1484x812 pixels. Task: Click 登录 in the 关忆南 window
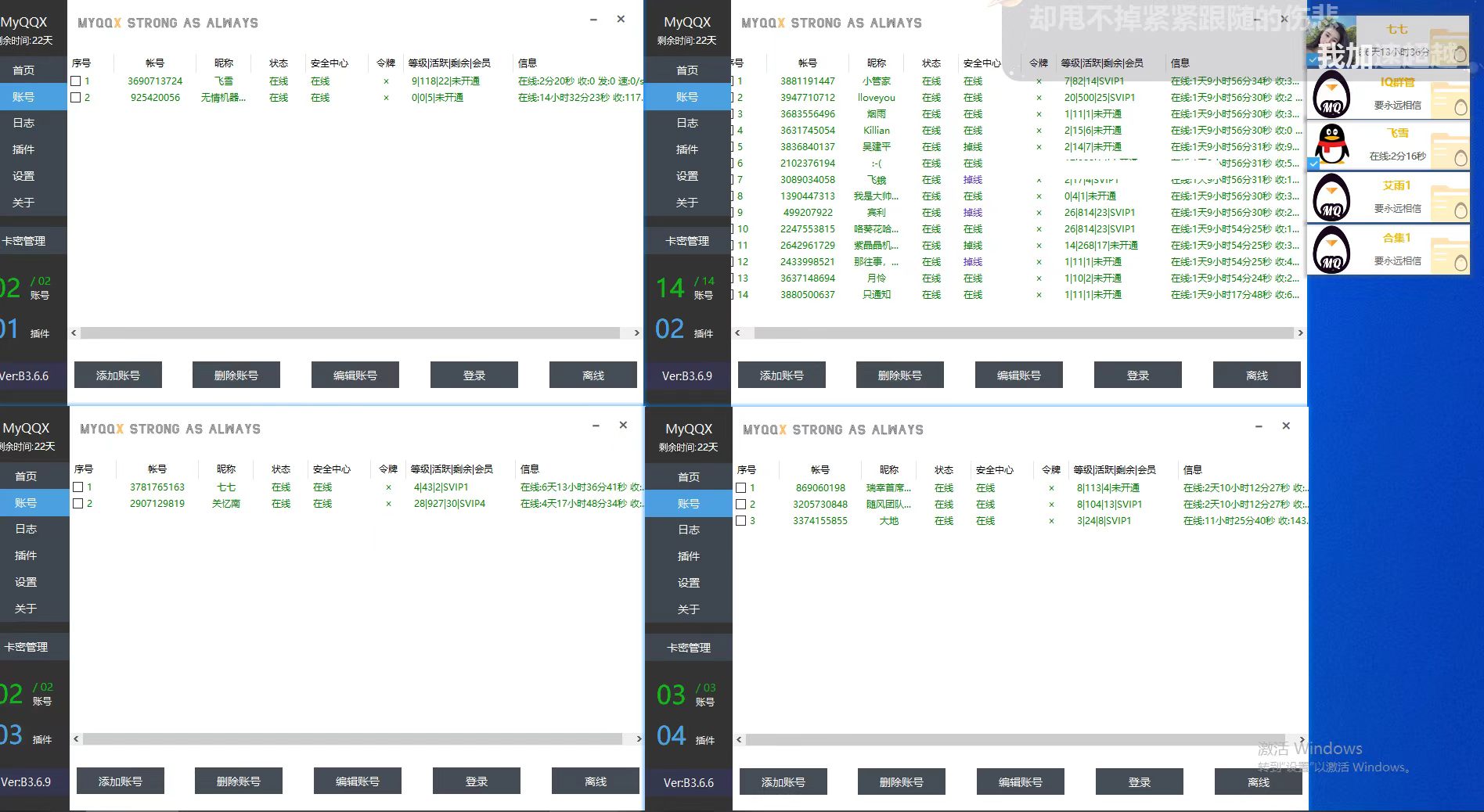pyautogui.click(x=477, y=781)
